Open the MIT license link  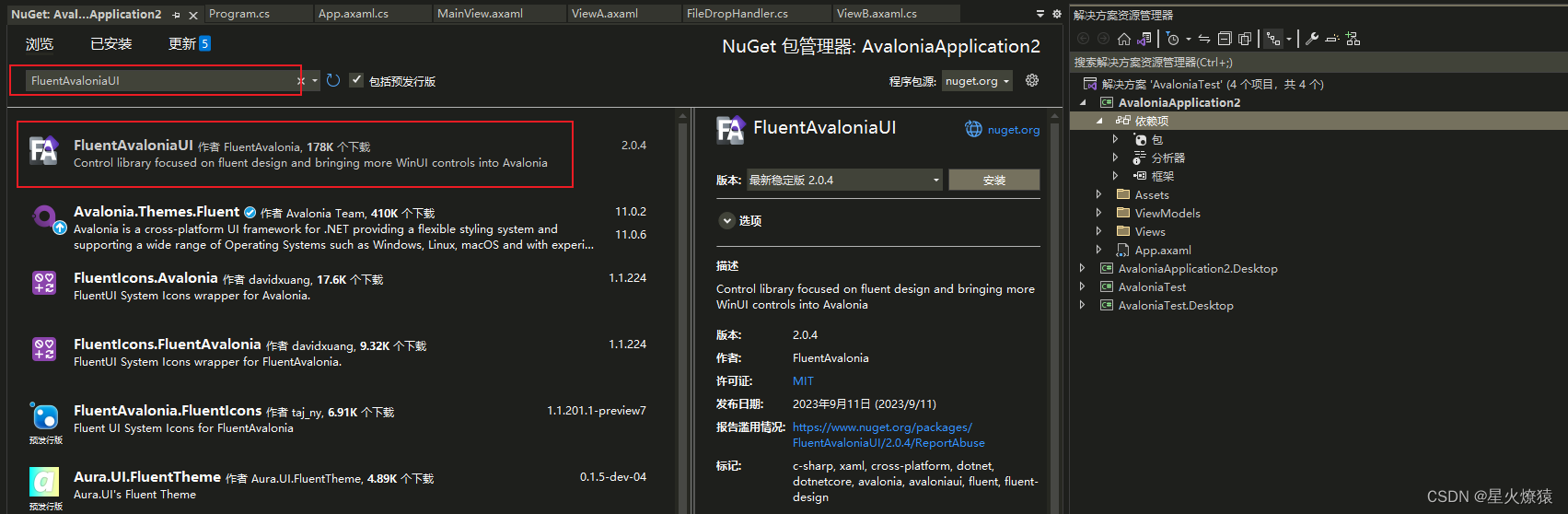803,381
